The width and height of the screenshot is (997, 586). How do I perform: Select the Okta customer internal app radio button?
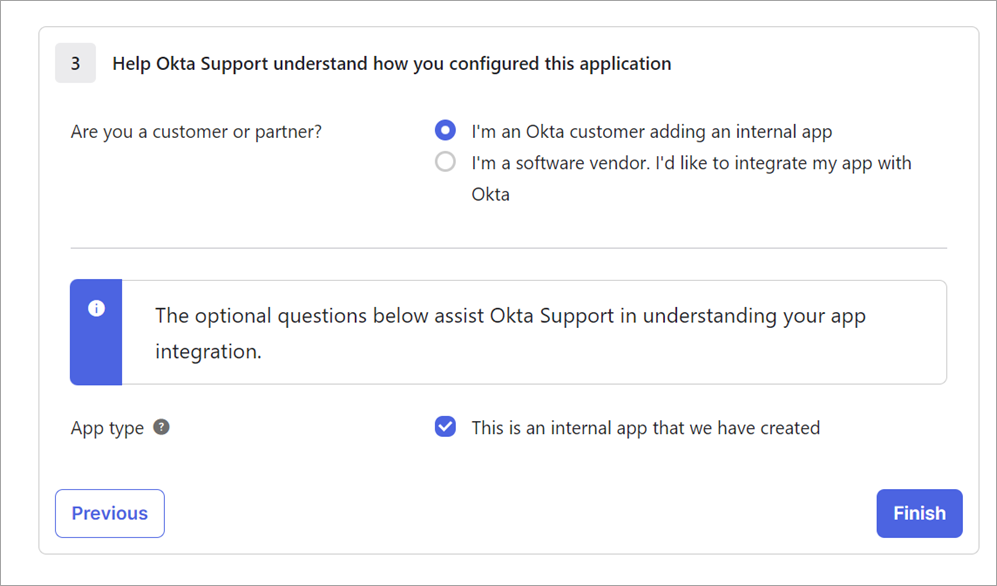tap(445, 130)
